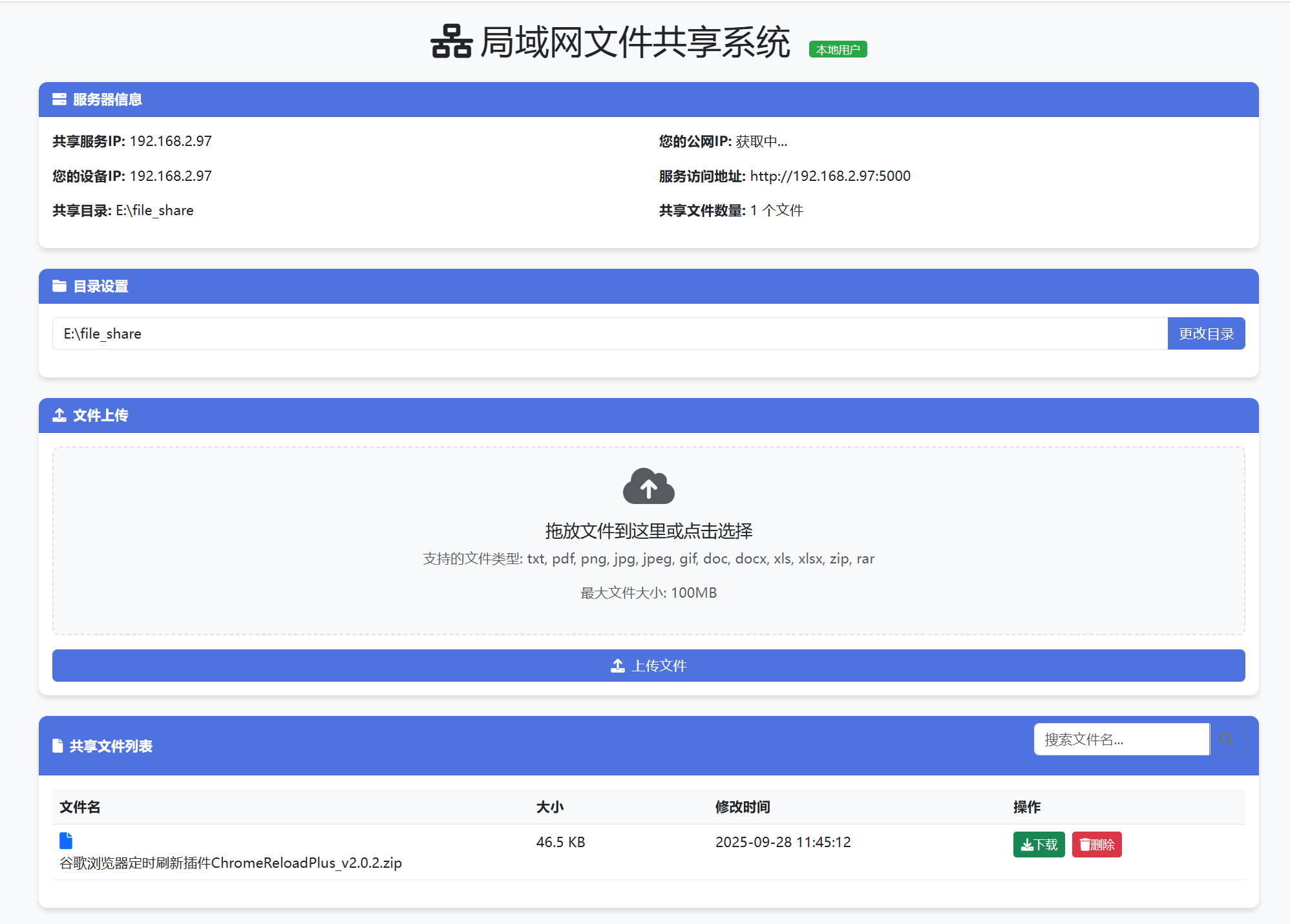This screenshot has height=924, width=1290.
Task: Download the ChromeReloadPlus zip file
Action: 1039,845
